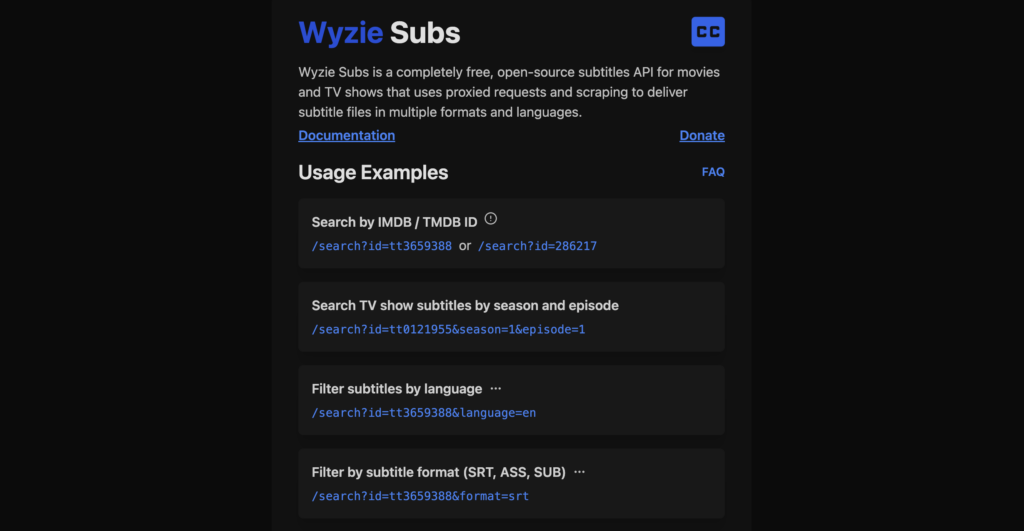Open the Donate link

702,135
